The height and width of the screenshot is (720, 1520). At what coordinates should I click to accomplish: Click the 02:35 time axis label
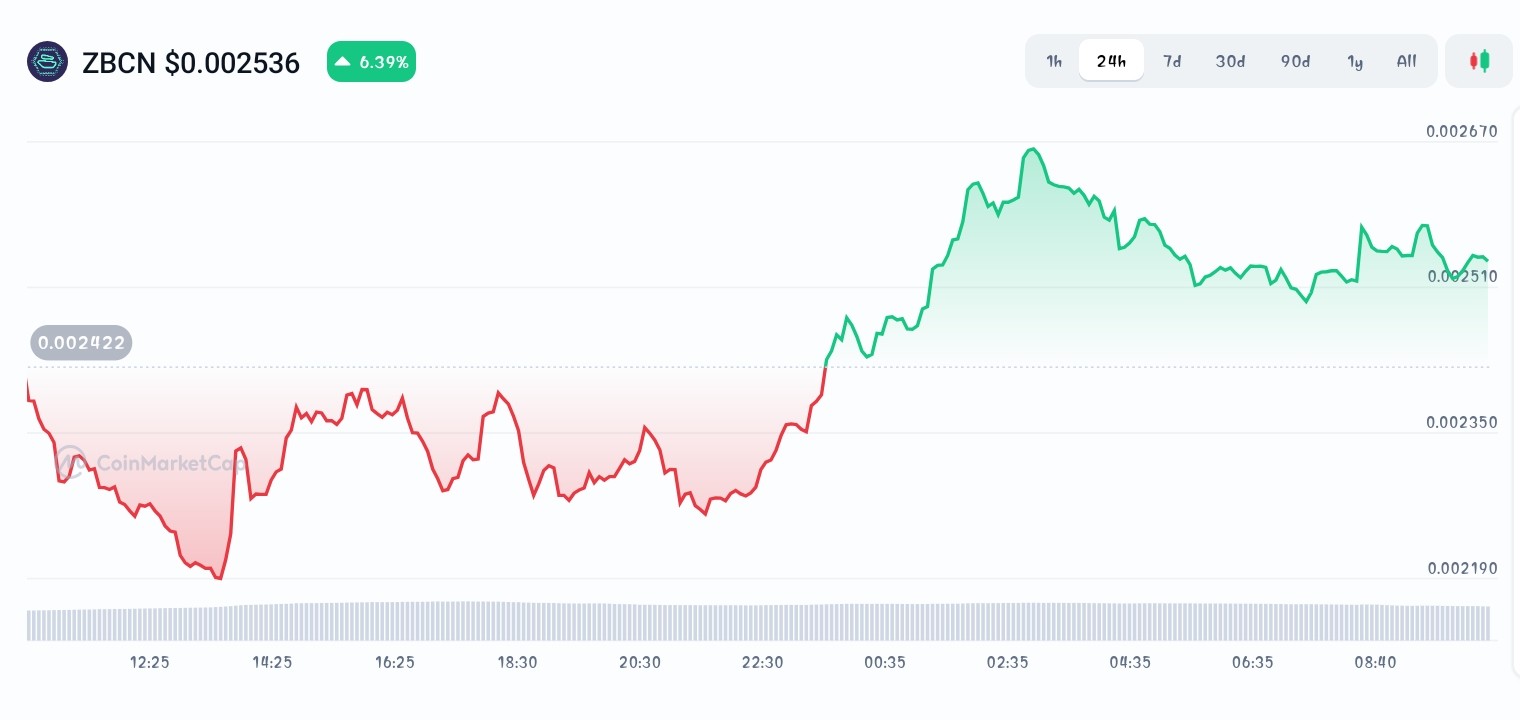pos(1007,662)
